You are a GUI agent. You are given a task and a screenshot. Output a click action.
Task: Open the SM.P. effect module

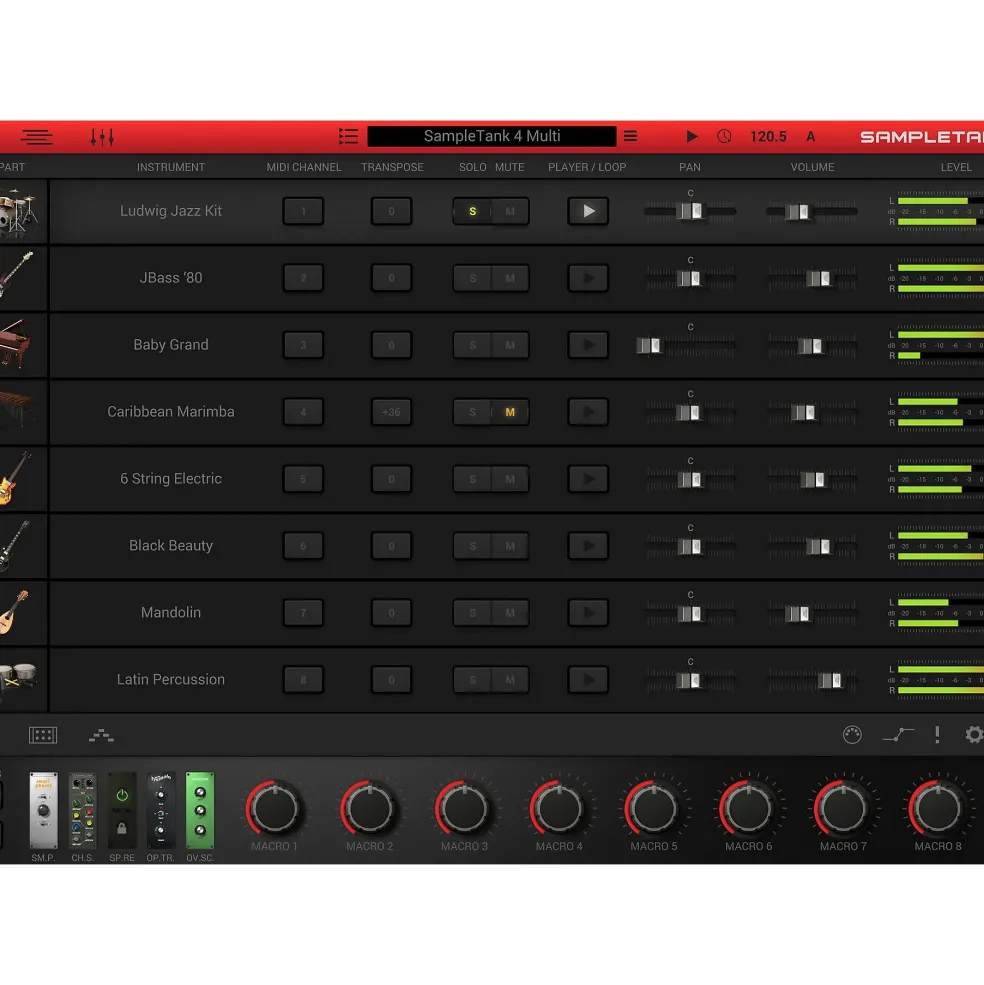coord(43,810)
